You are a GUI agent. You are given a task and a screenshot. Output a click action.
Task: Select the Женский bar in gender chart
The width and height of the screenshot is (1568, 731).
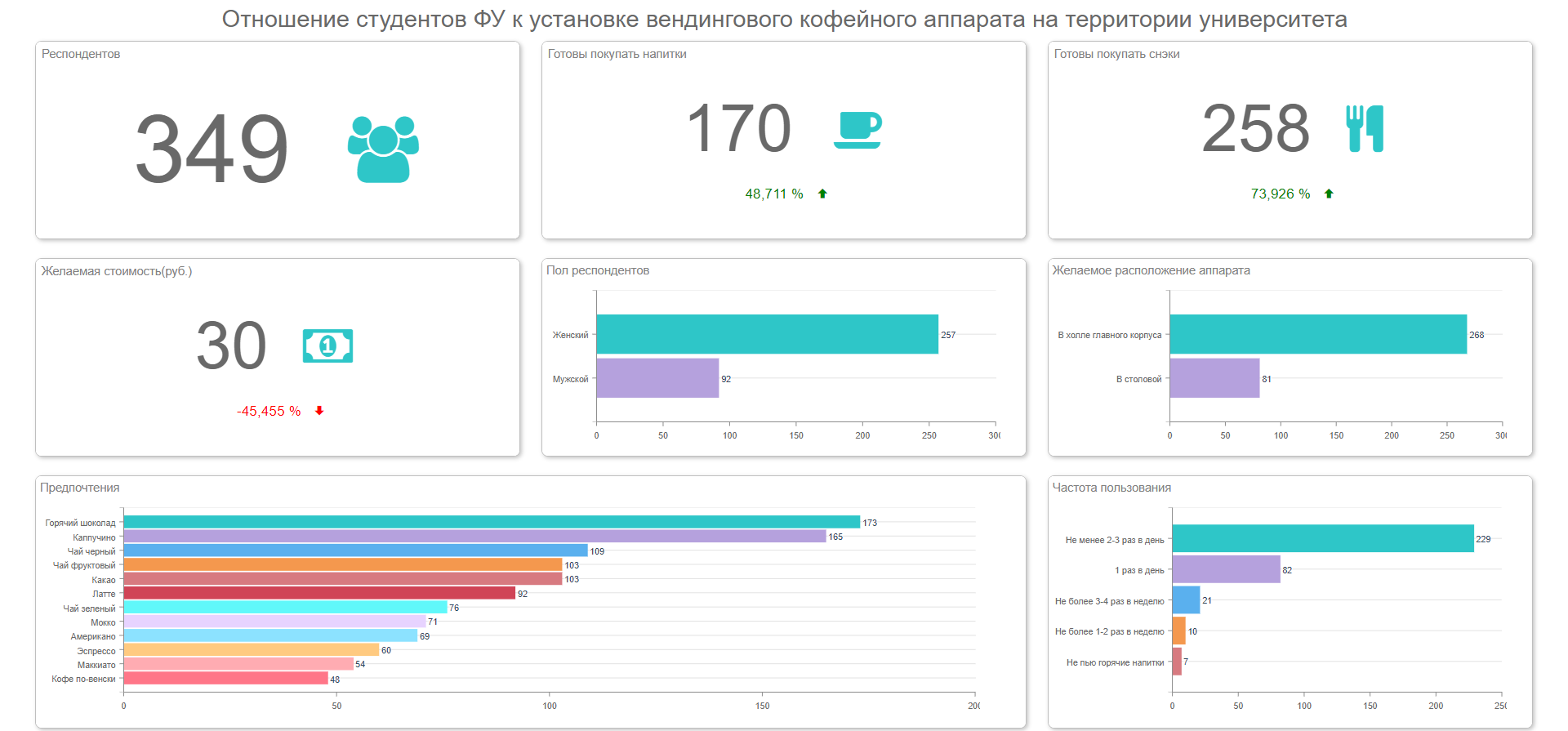coord(767,334)
